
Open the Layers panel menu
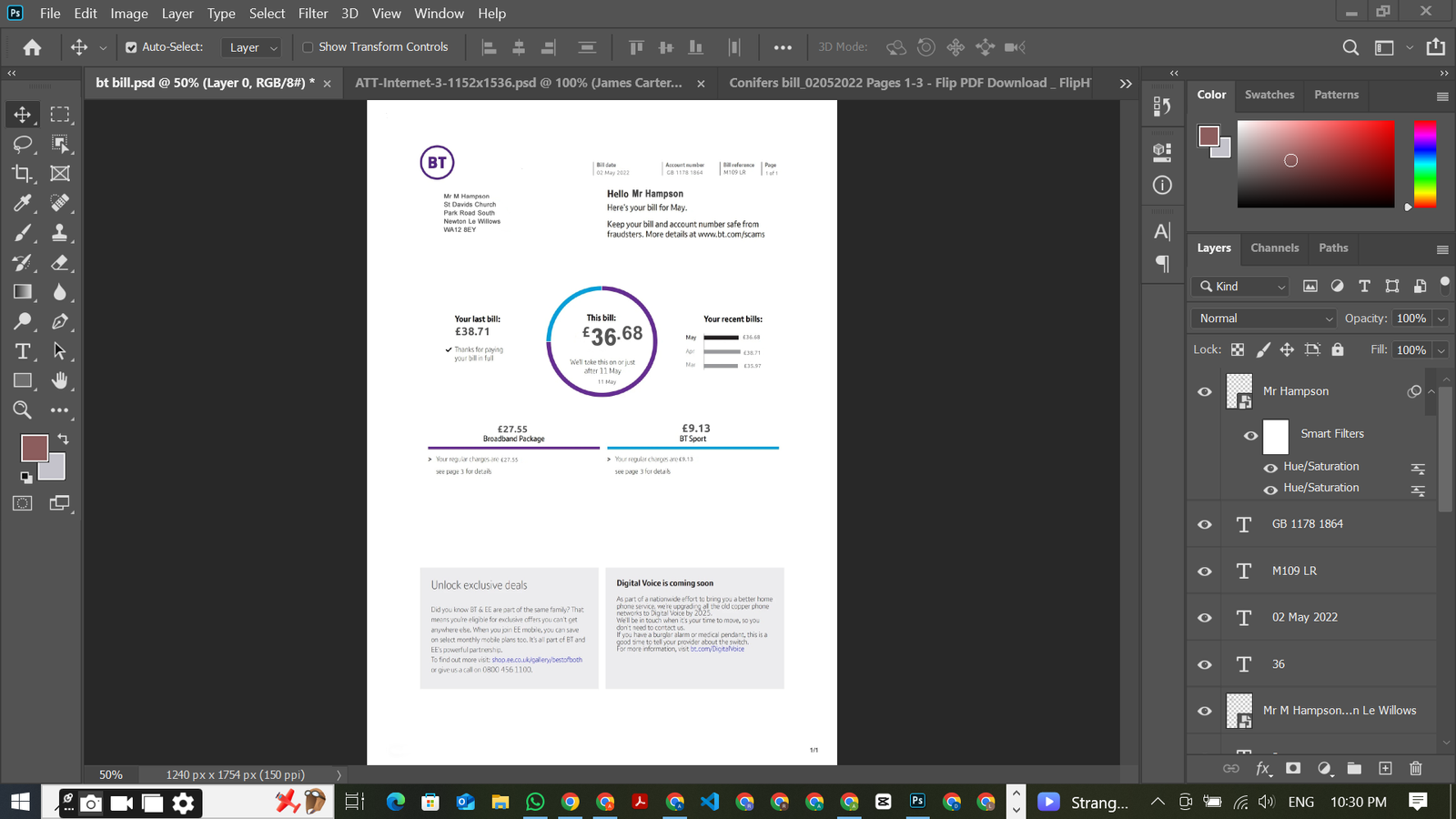point(1442,249)
